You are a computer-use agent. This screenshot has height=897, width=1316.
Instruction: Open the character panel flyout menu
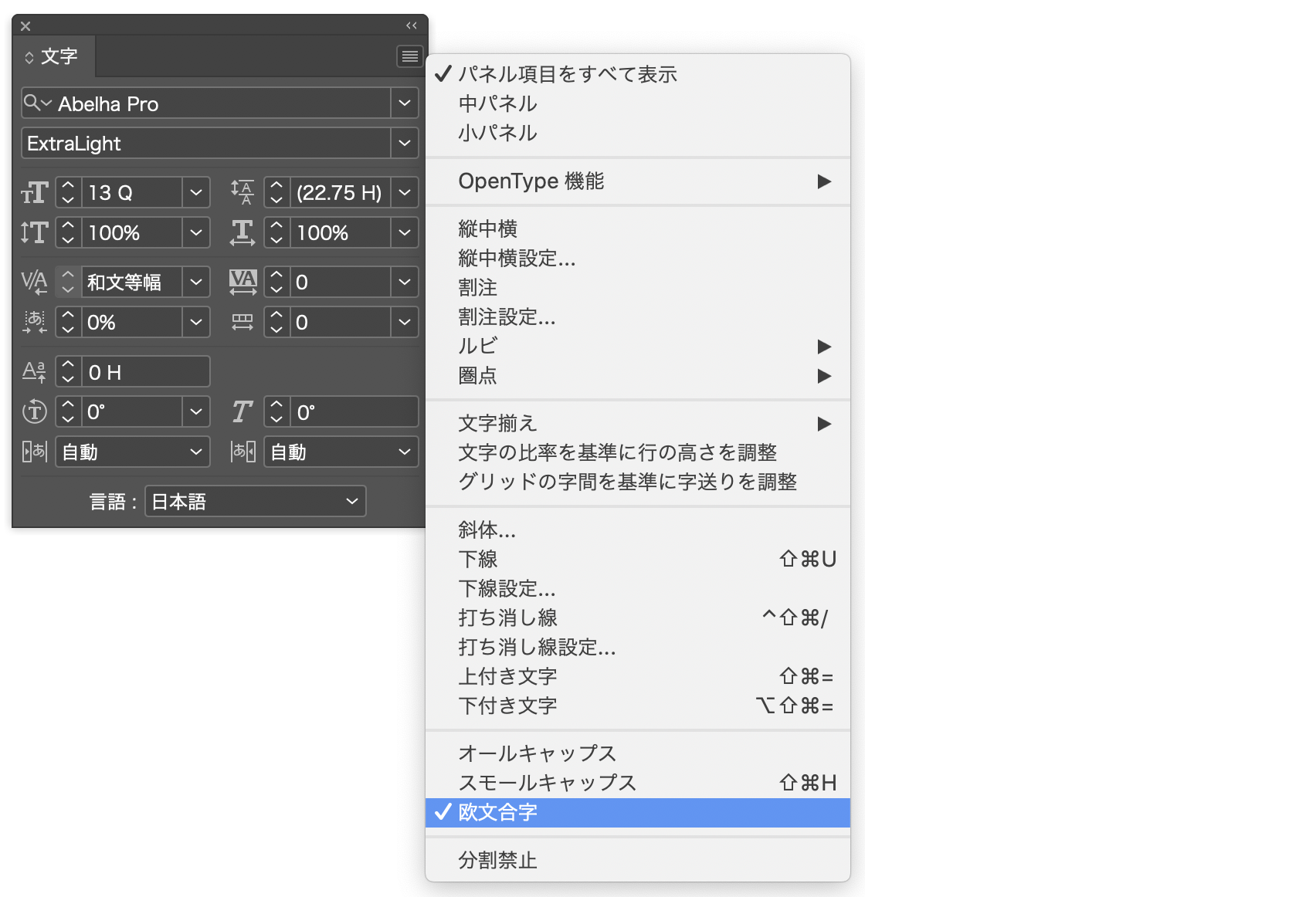click(409, 56)
